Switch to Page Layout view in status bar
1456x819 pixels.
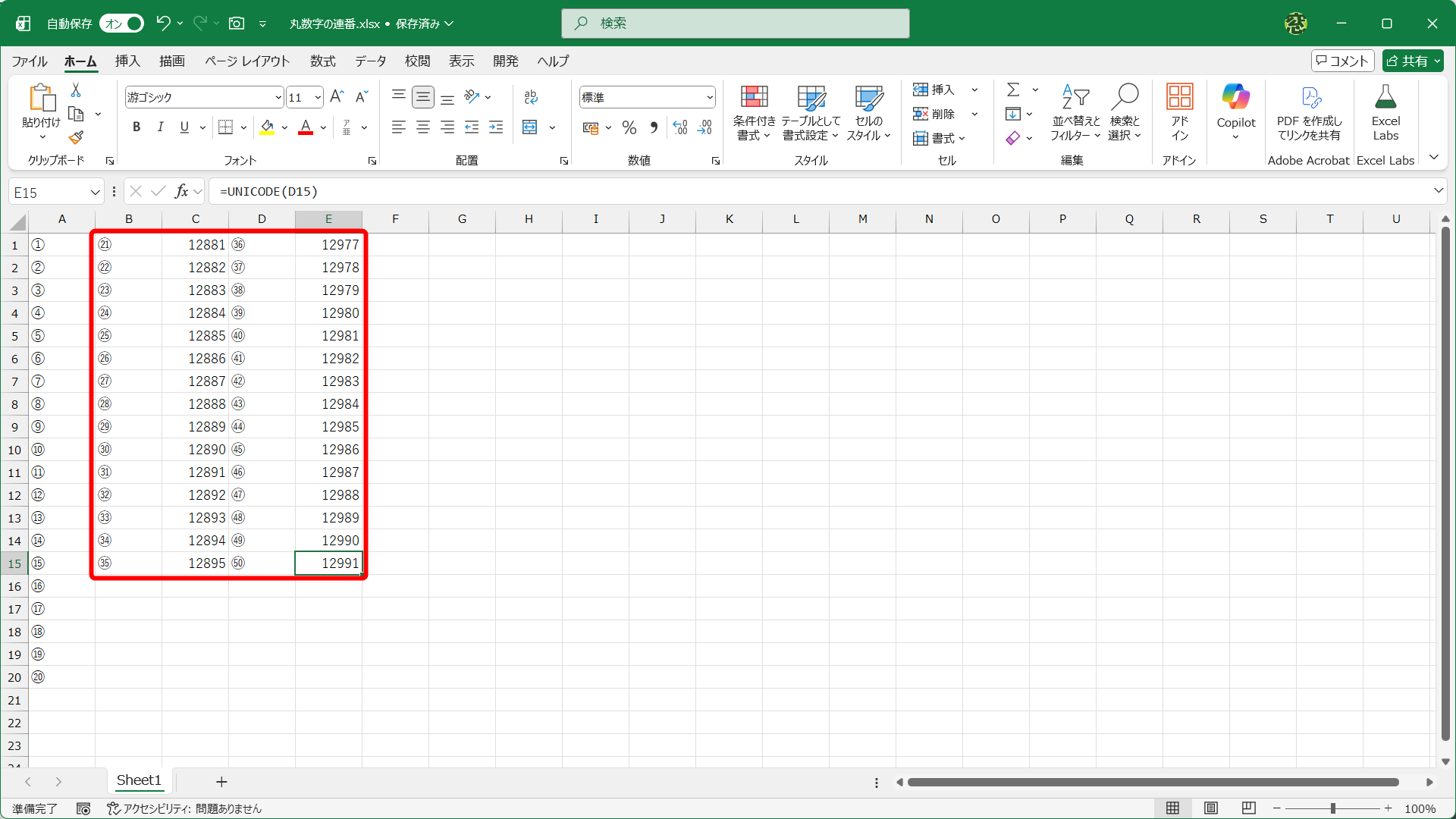coord(1211,808)
